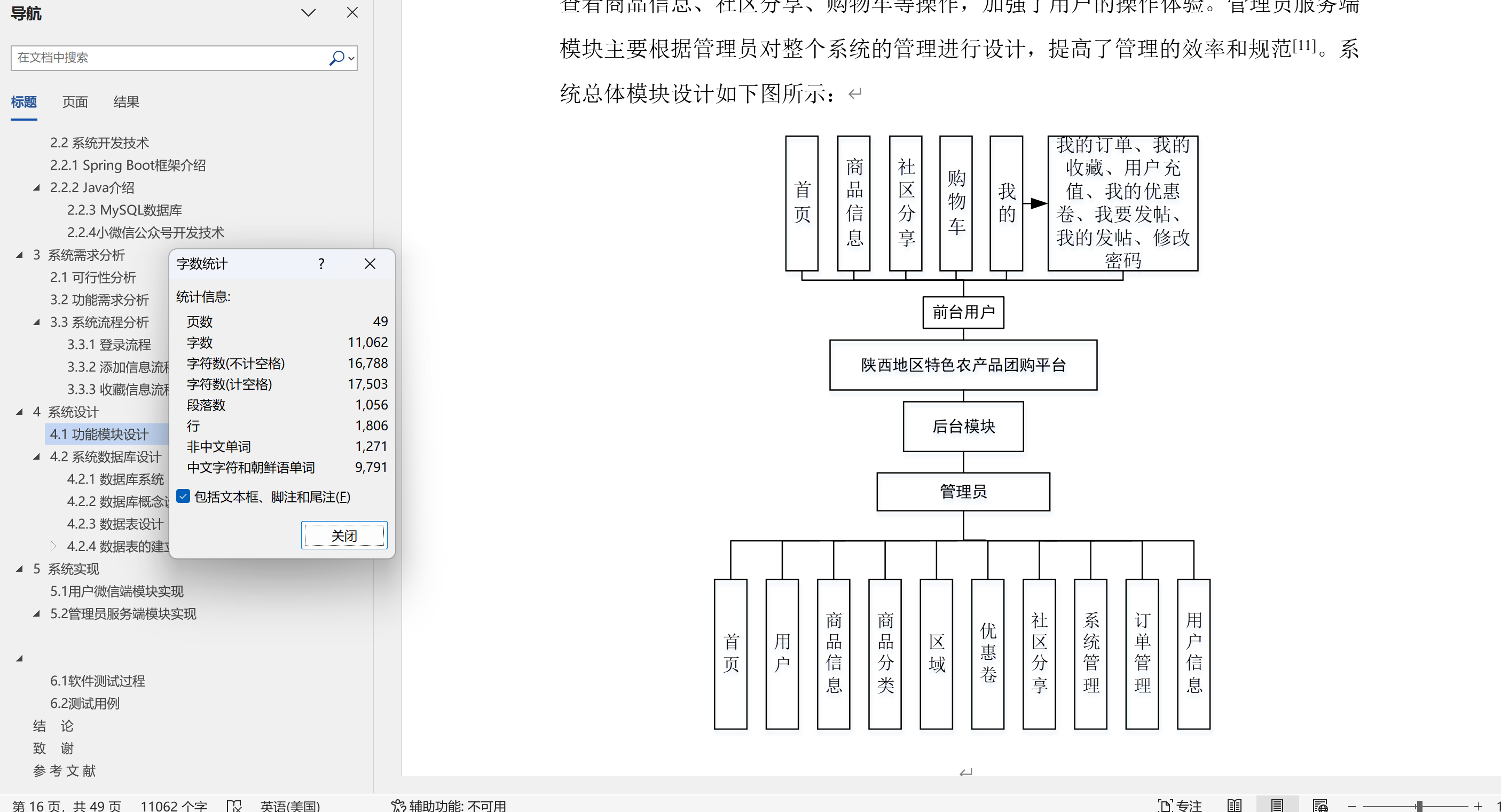Screen dimensions: 1501x812
Task: Click the search magnifier icon in navigation pane
Action: pyautogui.click(x=336, y=58)
